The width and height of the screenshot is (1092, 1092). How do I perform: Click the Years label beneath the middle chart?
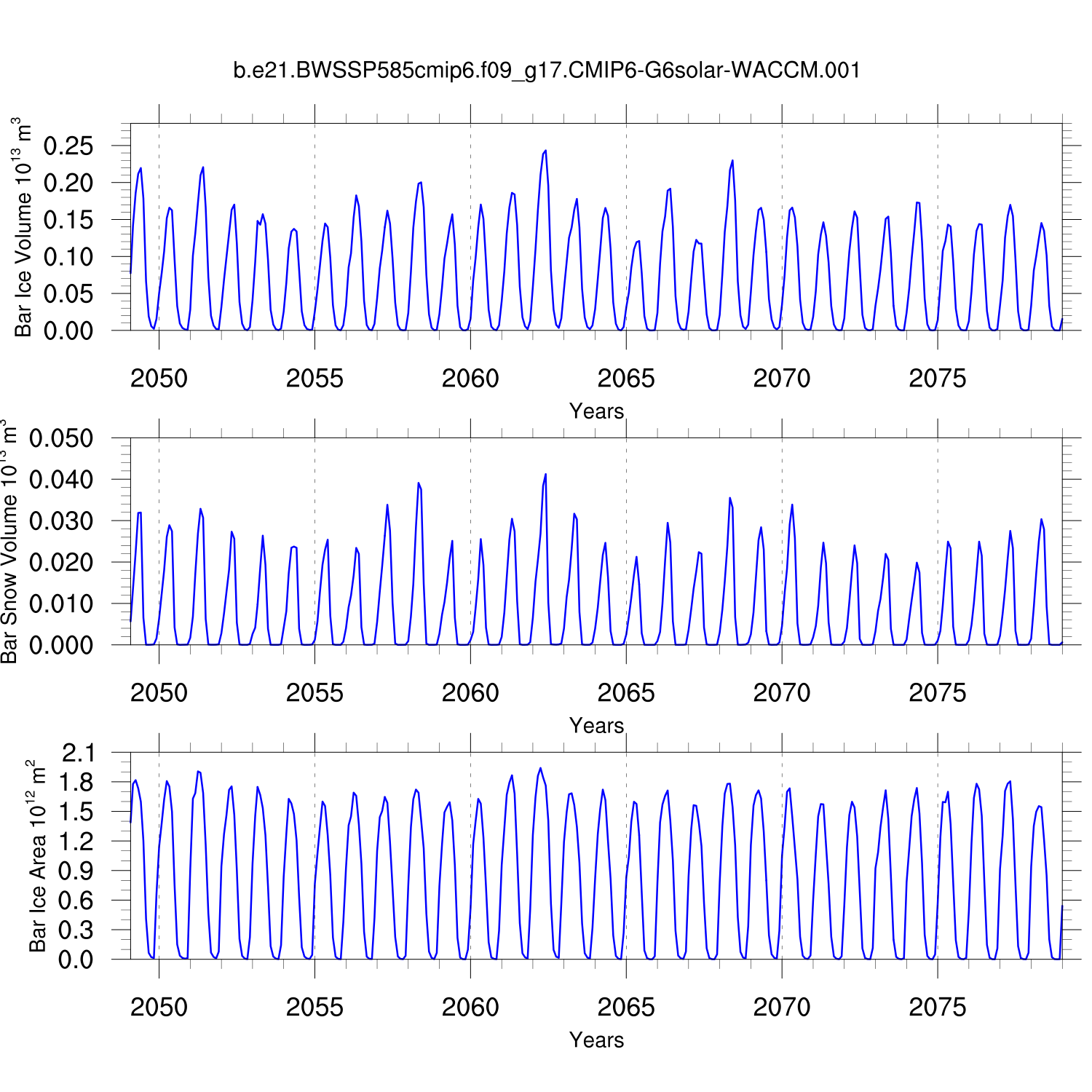pos(596,726)
